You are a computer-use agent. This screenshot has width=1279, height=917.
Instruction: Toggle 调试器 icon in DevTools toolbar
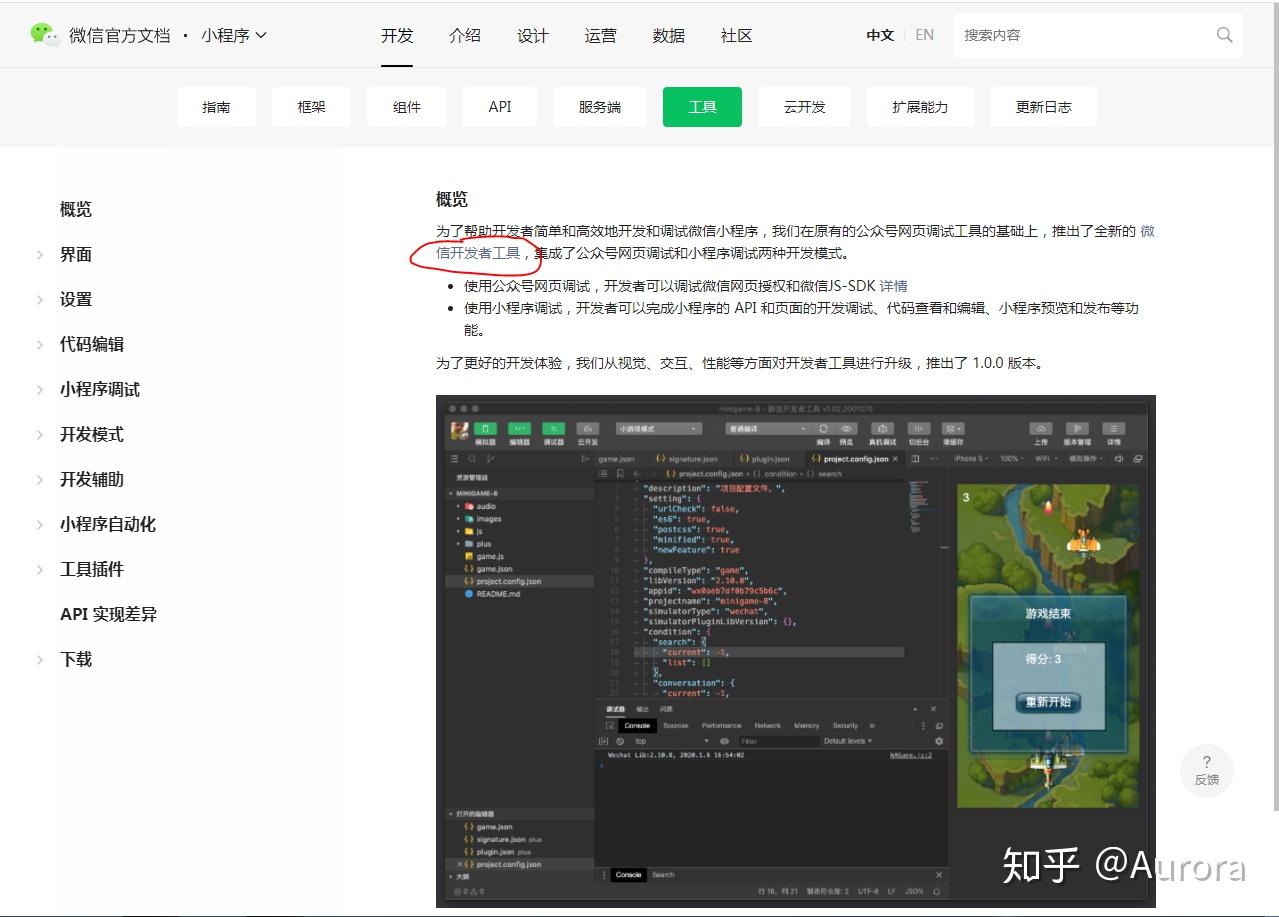553,429
